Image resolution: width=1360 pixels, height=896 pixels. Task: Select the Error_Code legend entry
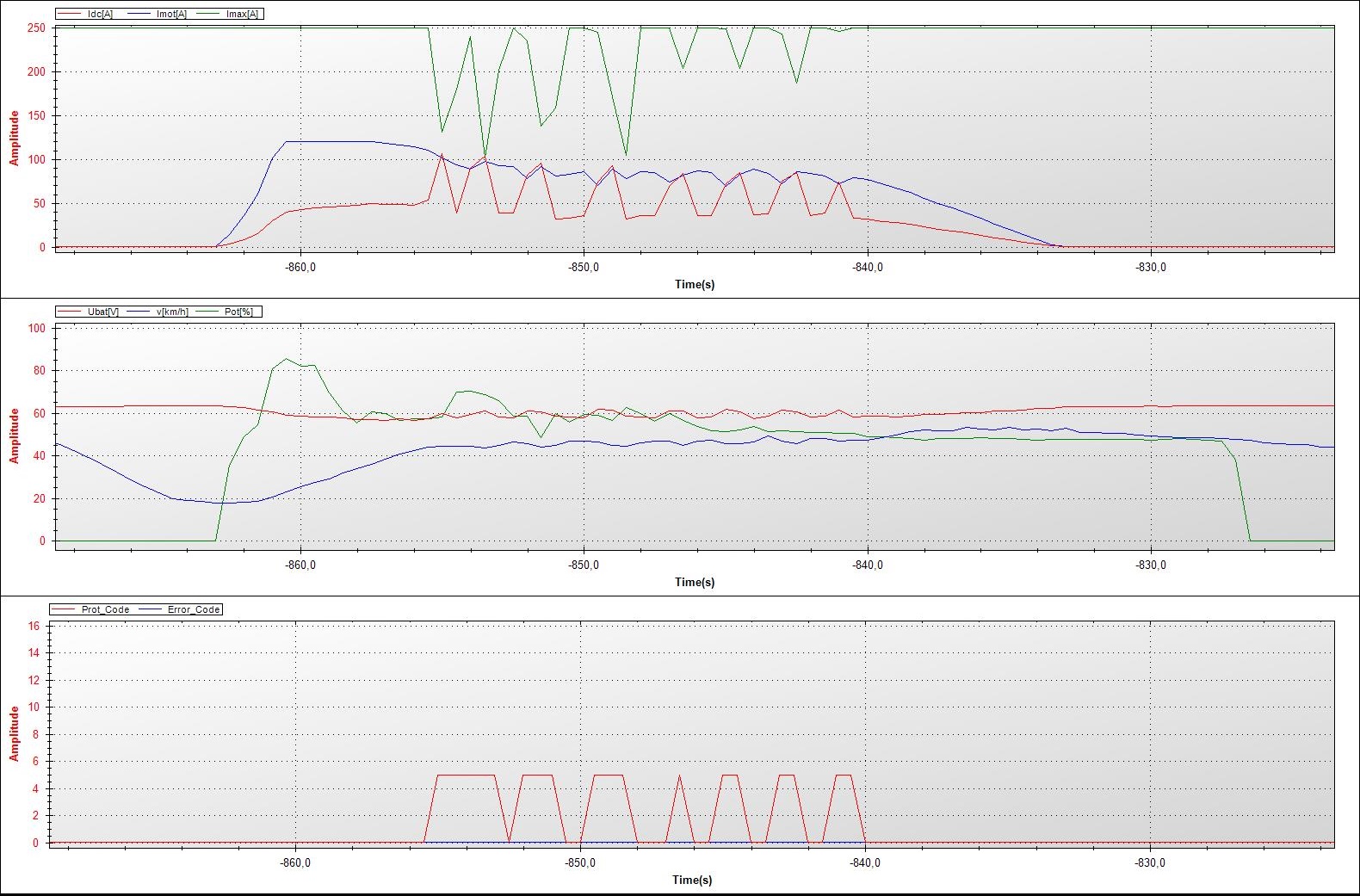click(194, 609)
